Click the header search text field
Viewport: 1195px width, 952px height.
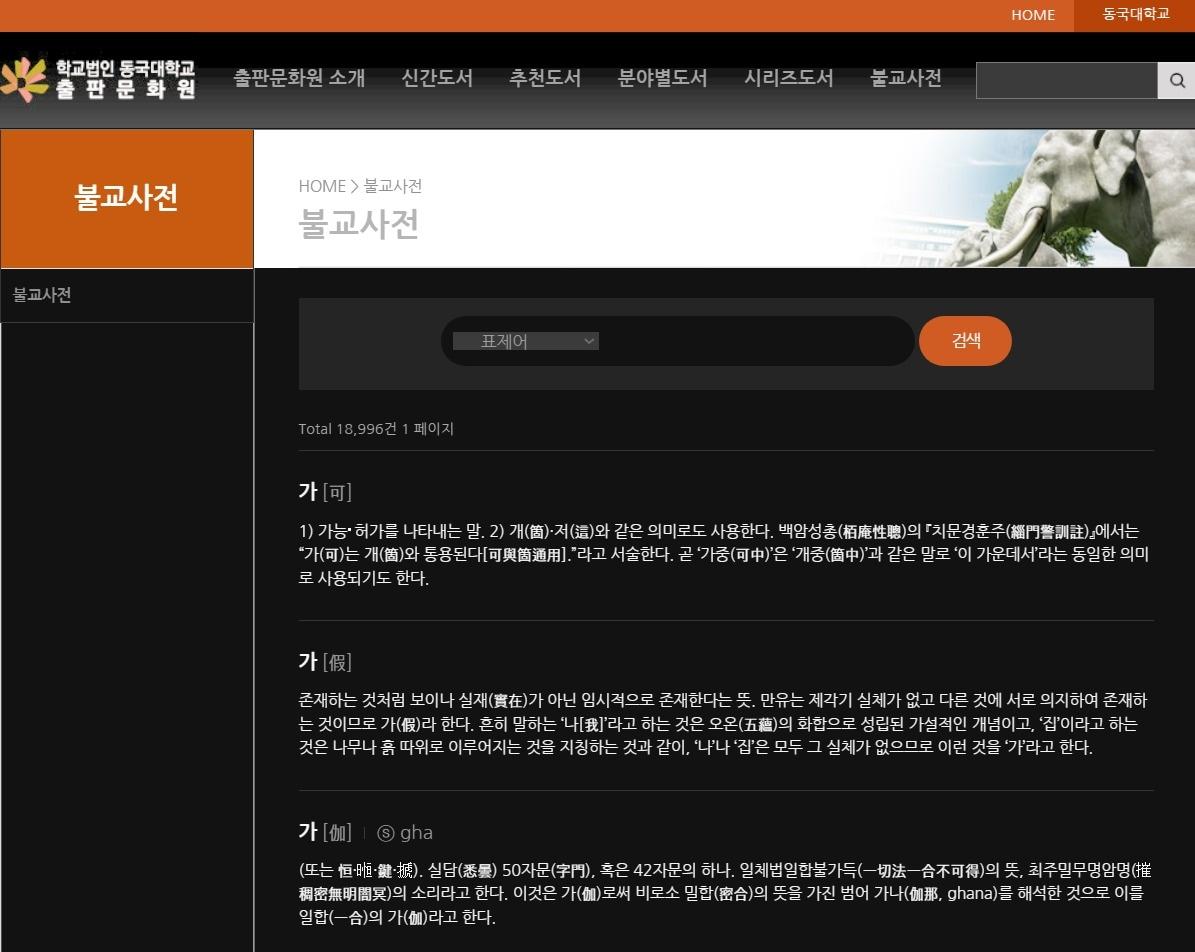coord(1066,81)
